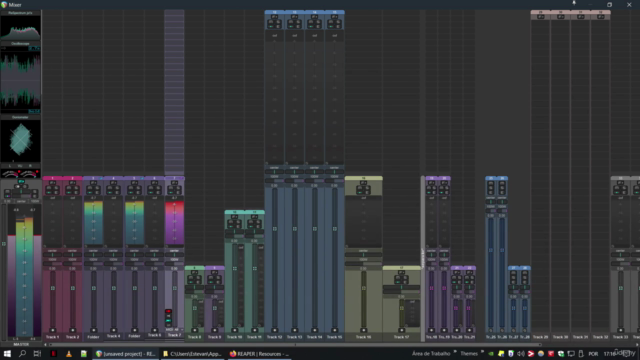The height and width of the screenshot is (360, 640).
Task: Click the POR language indicator
Action: coord(593,354)
